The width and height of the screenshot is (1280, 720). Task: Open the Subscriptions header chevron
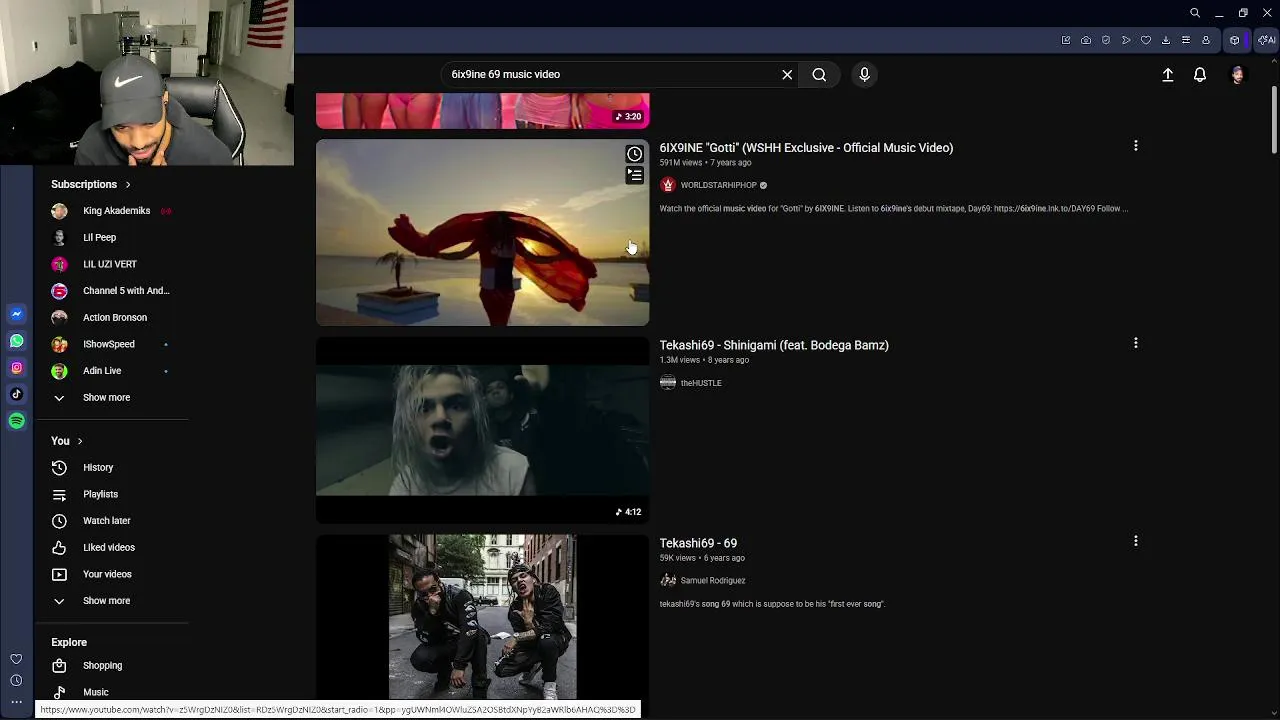click(128, 185)
